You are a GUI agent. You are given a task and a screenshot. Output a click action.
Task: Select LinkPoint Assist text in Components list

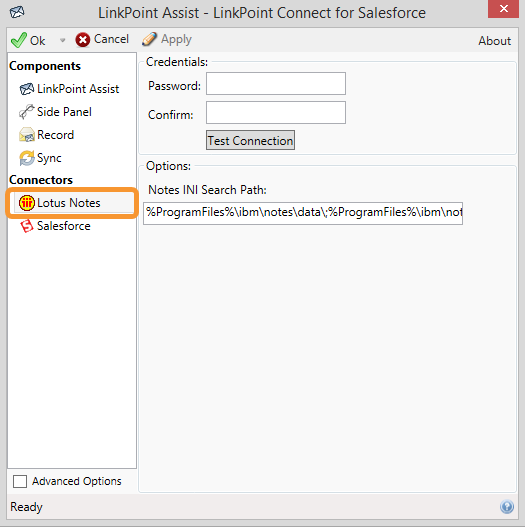(x=78, y=89)
